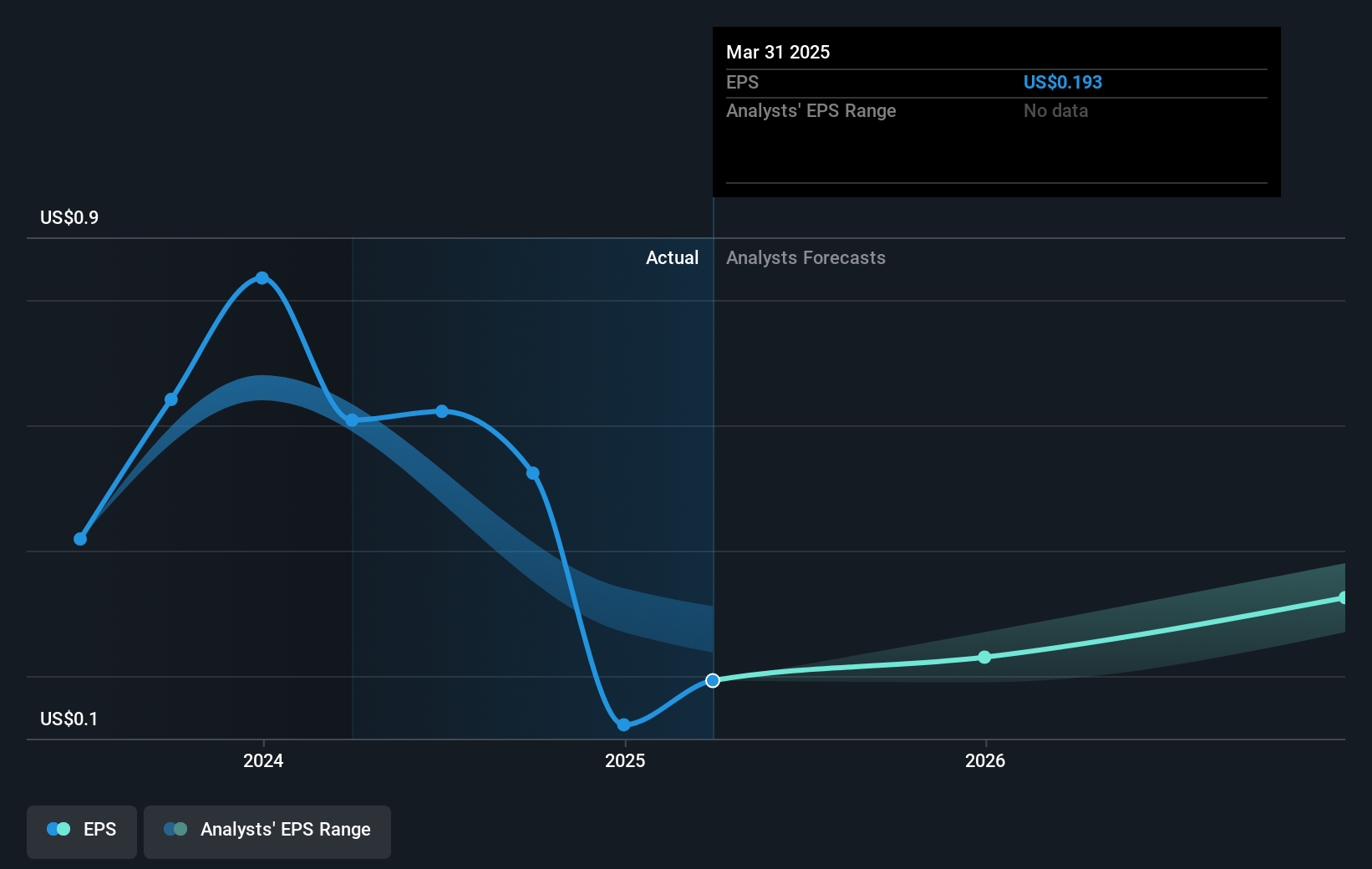Click the Analysts' EPS Range label in tooltip
Screen dimensions: 1372x869
[x=810, y=110]
